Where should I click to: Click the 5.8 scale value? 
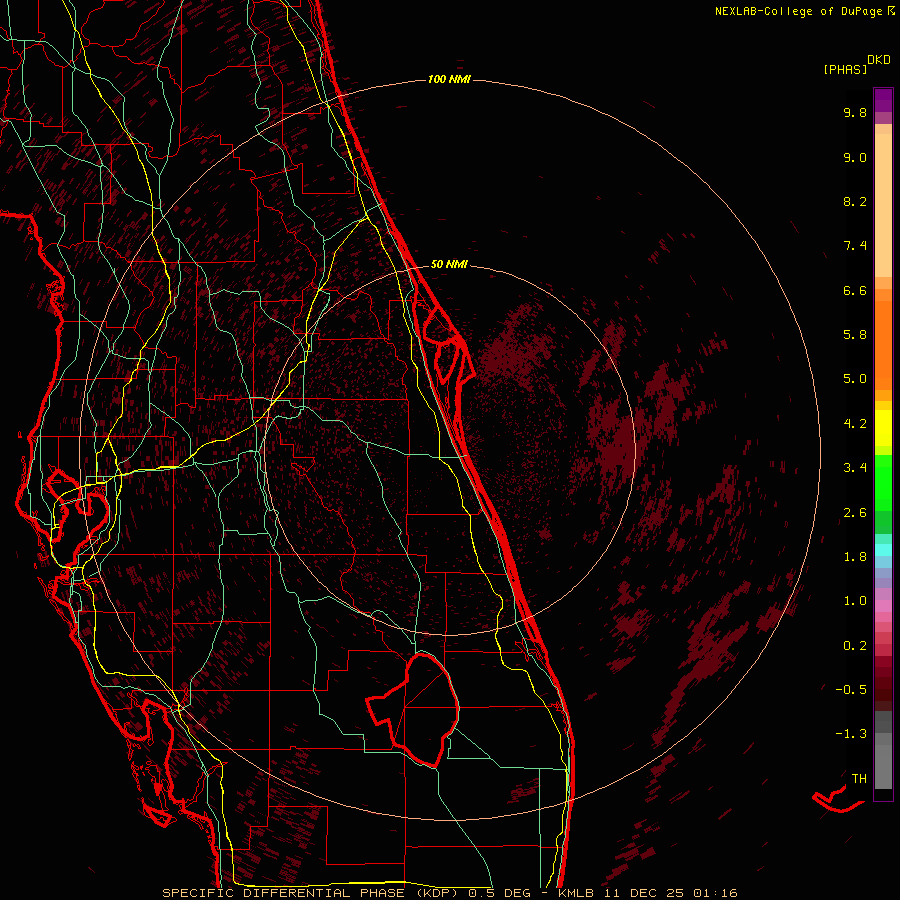point(855,335)
